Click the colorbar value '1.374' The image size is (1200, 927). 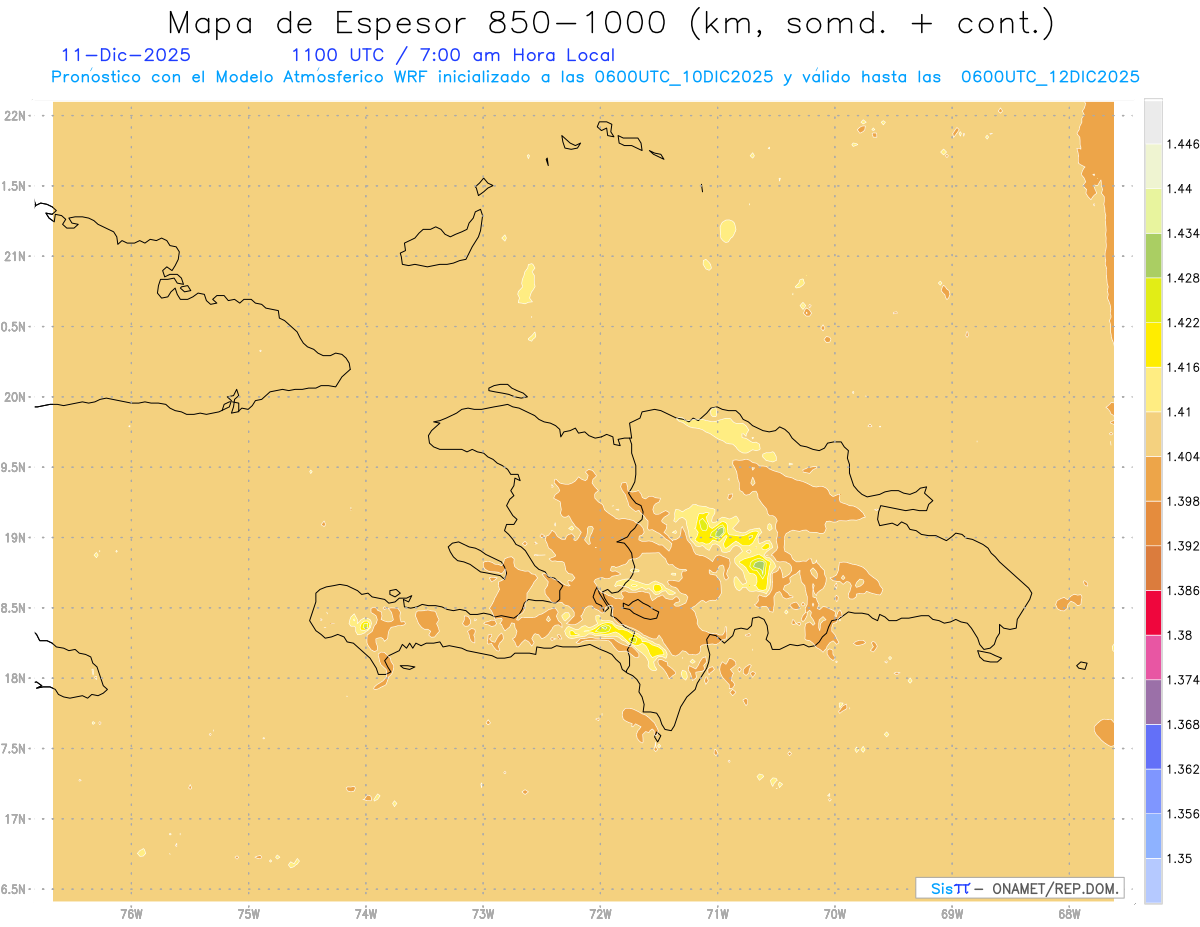pyautogui.click(x=1183, y=680)
